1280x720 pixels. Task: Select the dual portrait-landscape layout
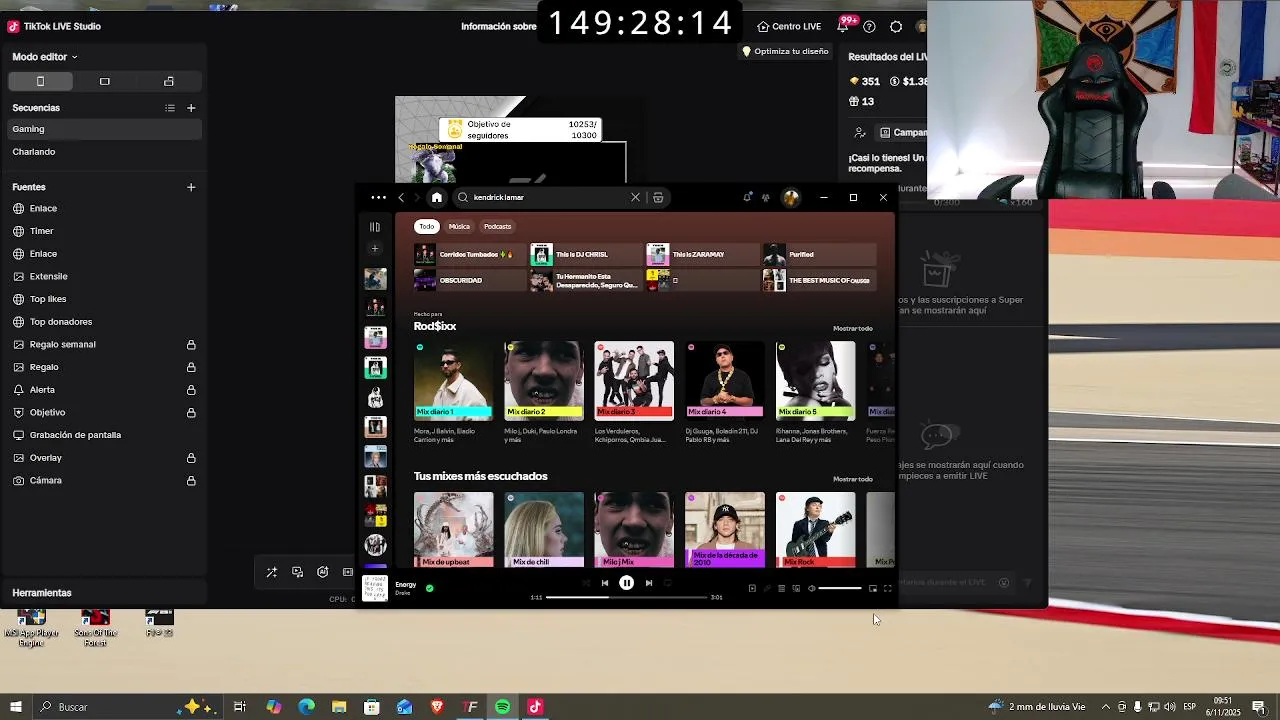(x=169, y=81)
